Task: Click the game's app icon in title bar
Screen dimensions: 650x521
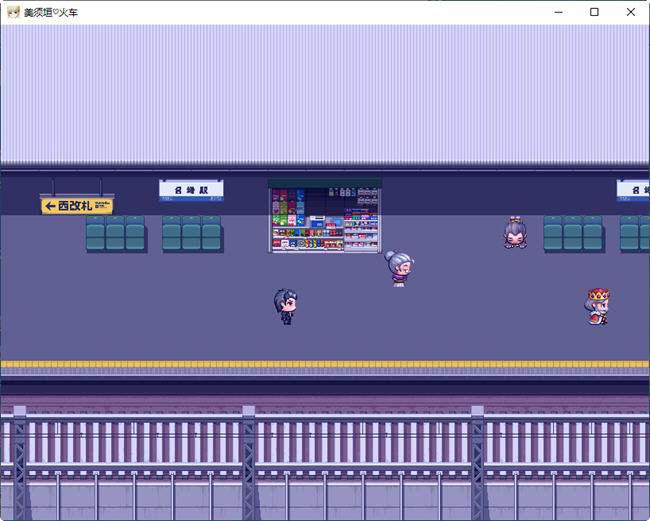Action: (x=13, y=12)
